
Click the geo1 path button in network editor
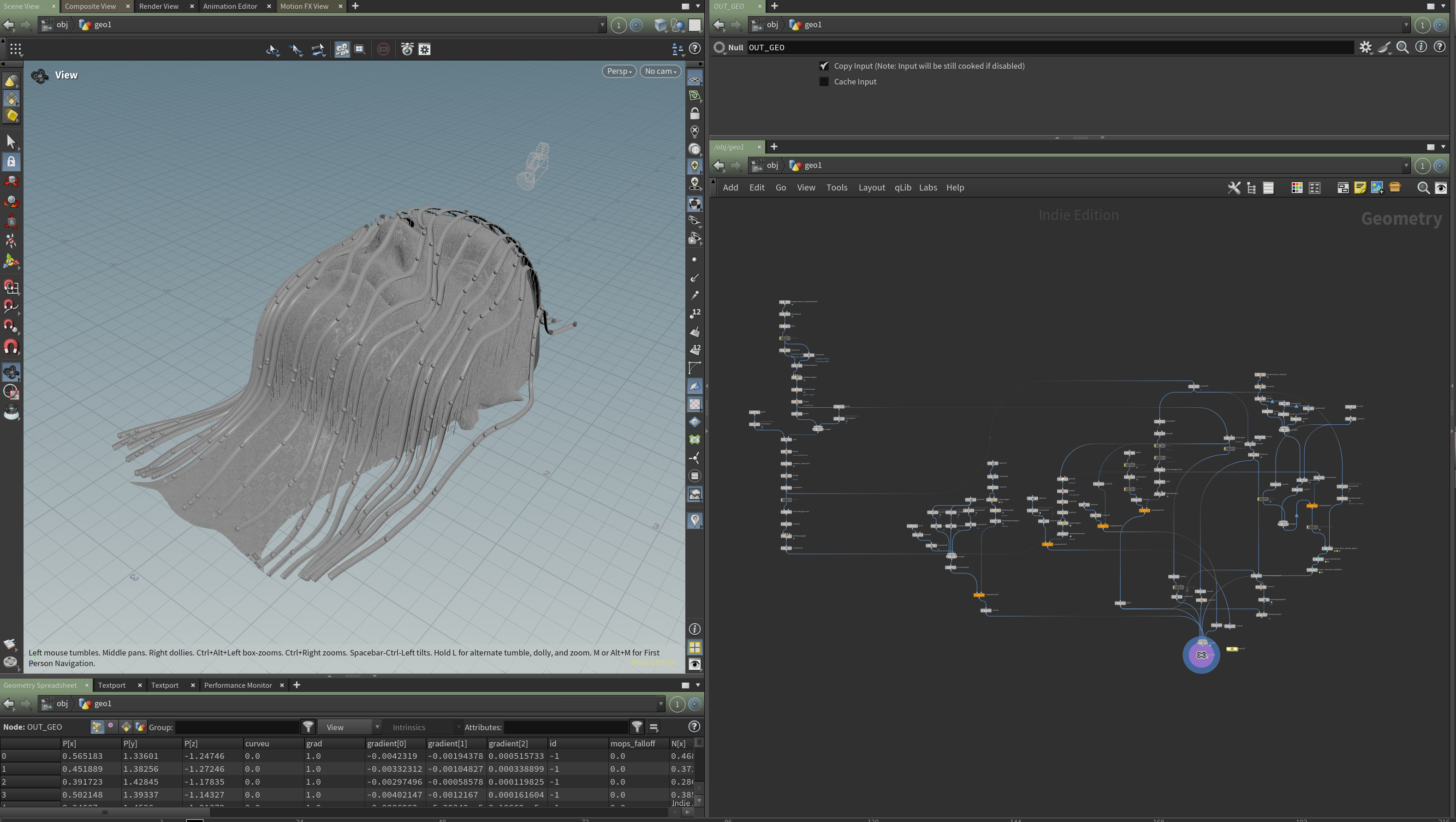806,166
